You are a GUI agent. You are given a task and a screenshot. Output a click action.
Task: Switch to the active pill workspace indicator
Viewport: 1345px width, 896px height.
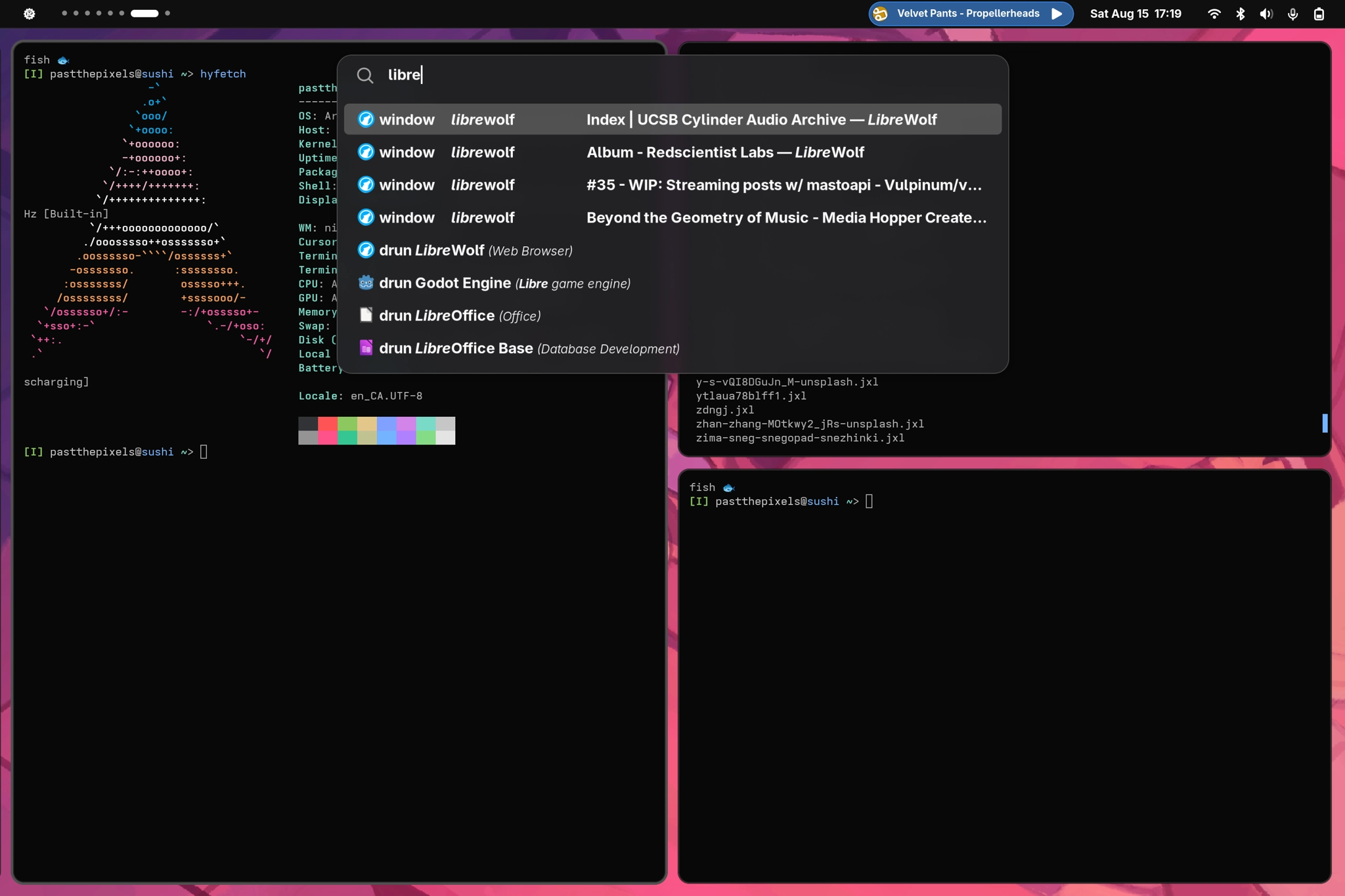(x=144, y=13)
